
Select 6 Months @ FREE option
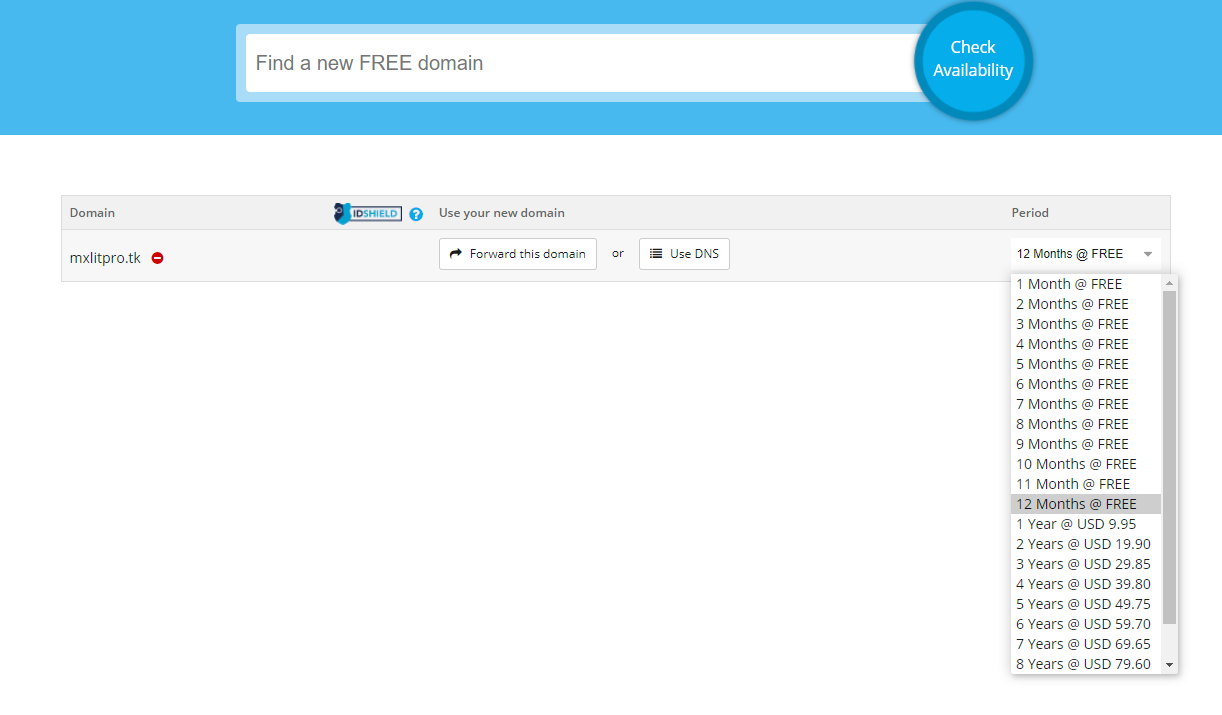1072,384
